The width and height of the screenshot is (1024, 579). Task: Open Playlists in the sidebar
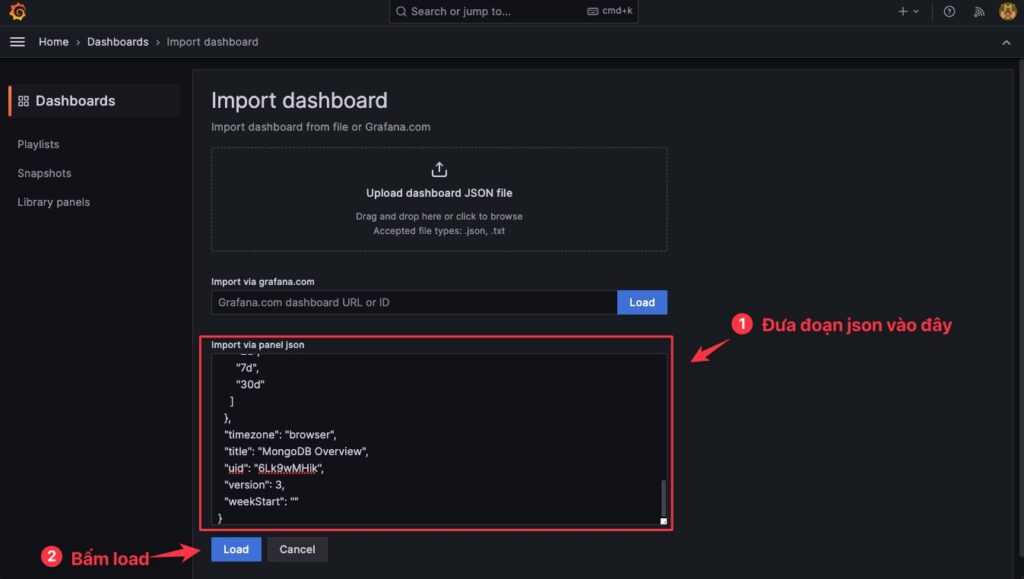(x=39, y=144)
